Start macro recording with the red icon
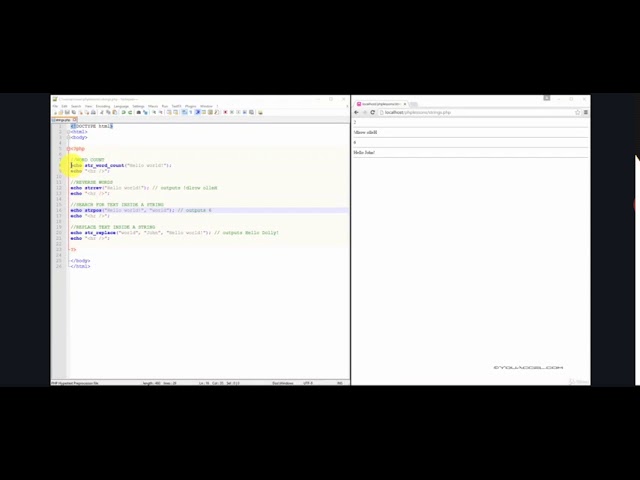This screenshot has width=640, height=480. click(x=225, y=112)
